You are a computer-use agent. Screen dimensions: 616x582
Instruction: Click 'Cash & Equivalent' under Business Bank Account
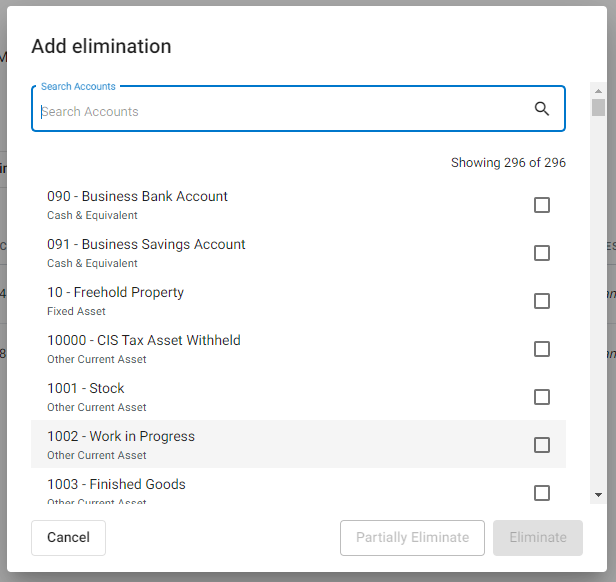pyautogui.click(x=92, y=215)
